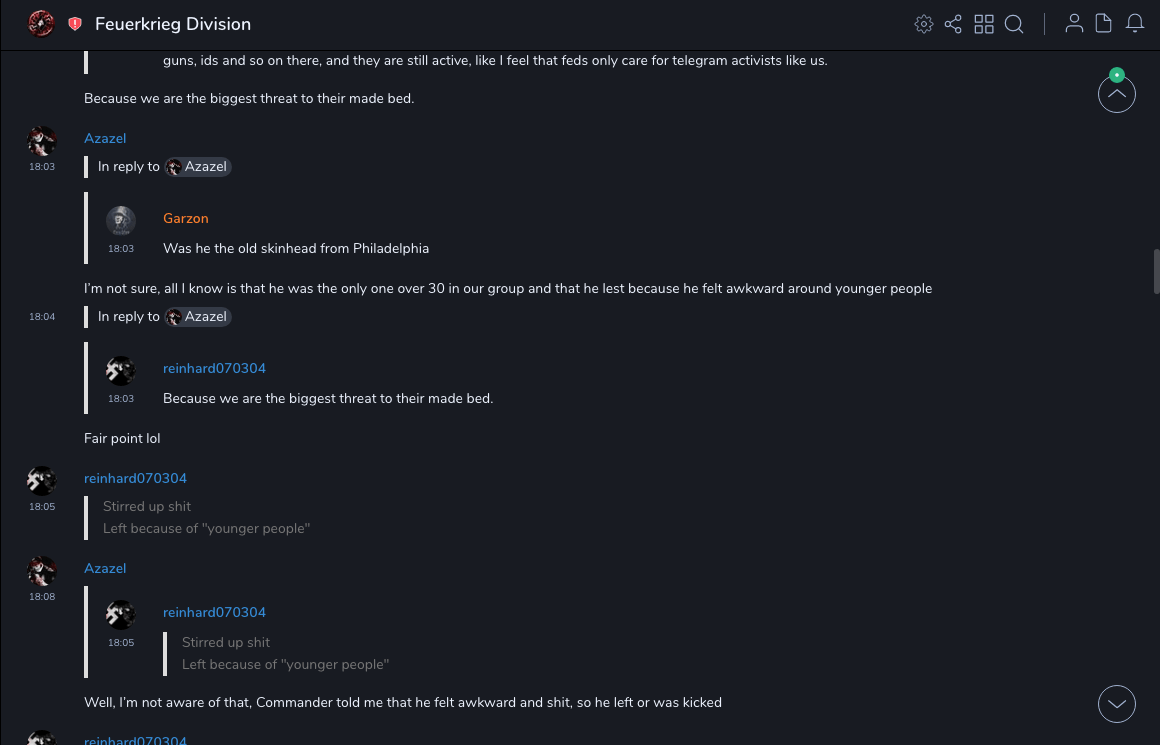Open the settings gear icon
1160x745 pixels.
point(924,24)
